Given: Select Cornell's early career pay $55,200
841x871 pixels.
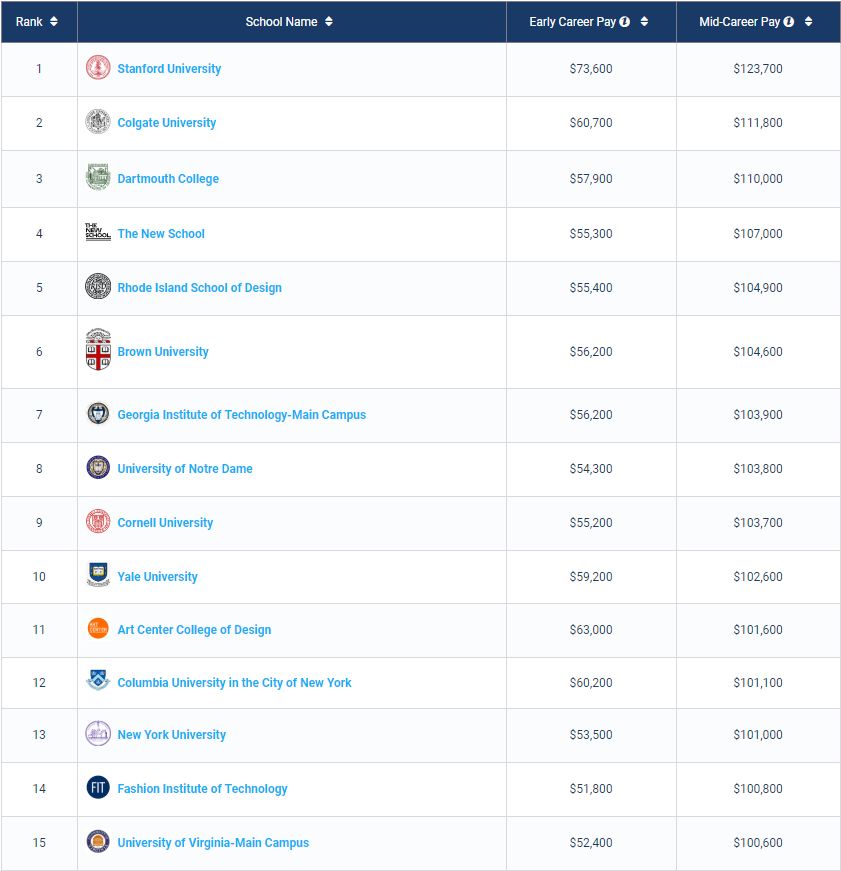Looking at the screenshot, I should tap(591, 523).
